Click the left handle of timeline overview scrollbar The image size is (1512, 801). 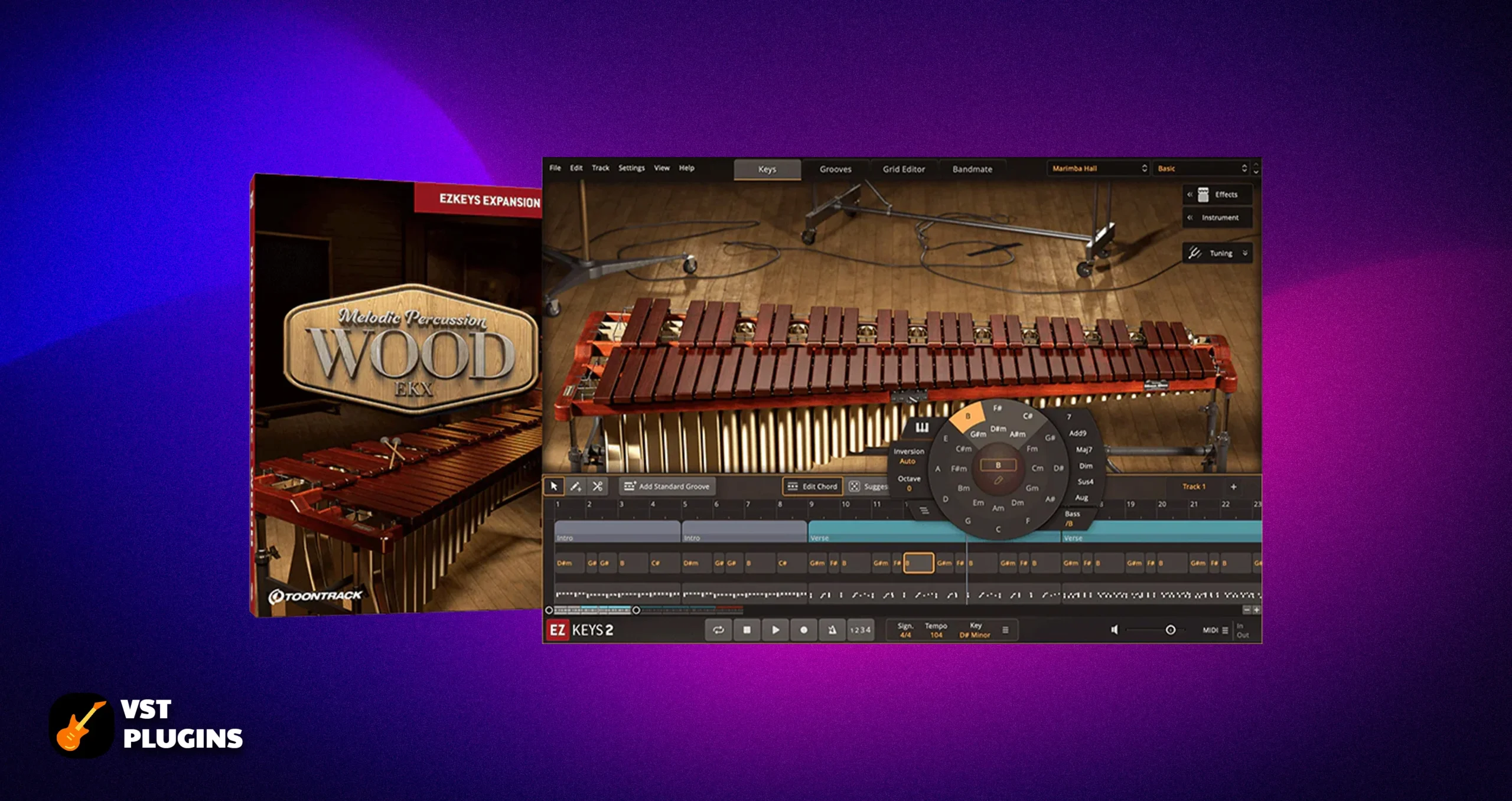(x=549, y=610)
